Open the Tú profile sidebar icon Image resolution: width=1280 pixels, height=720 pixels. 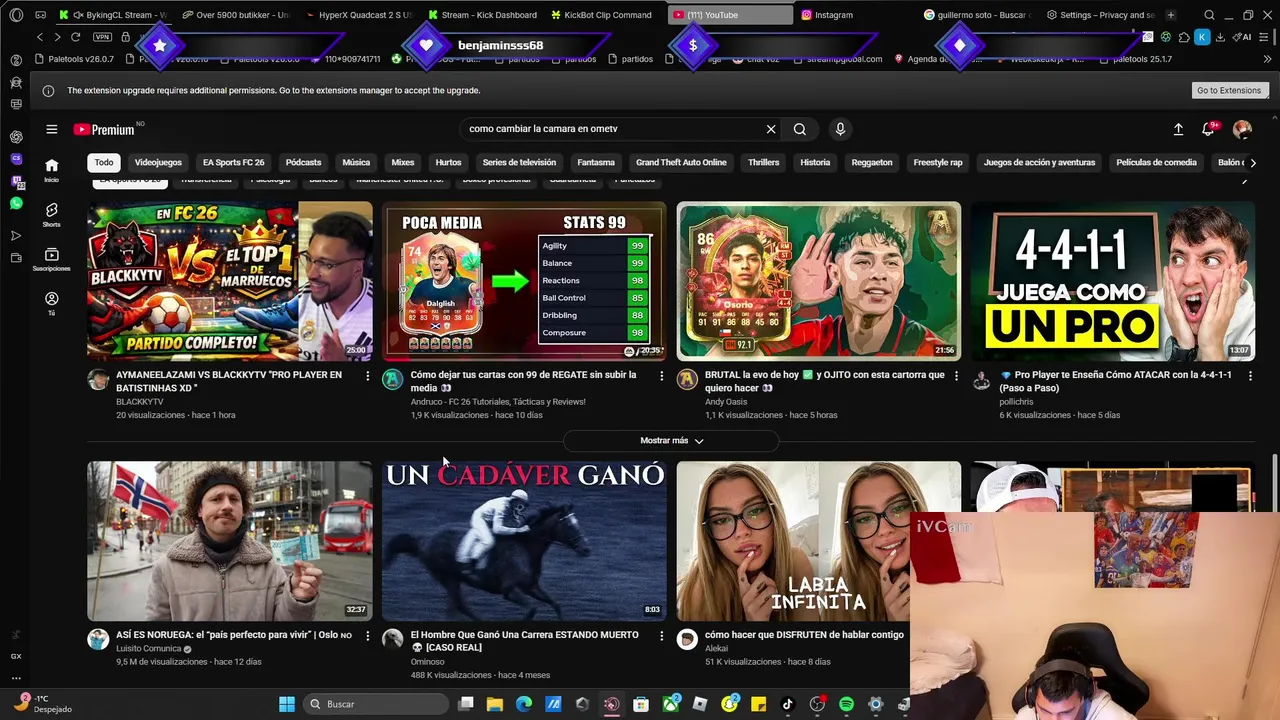pyautogui.click(x=51, y=303)
